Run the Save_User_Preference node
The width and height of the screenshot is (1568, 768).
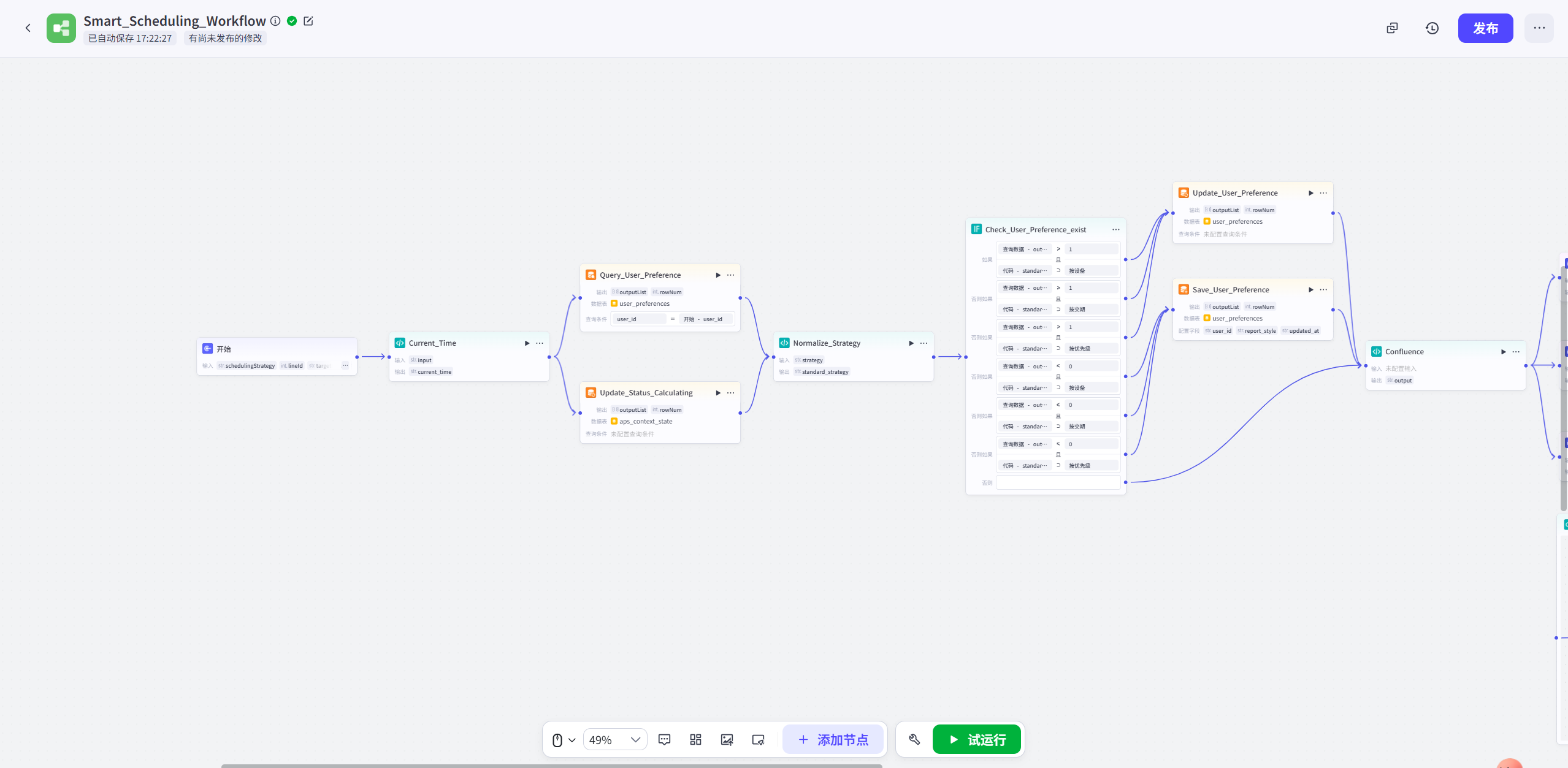(1311, 290)
